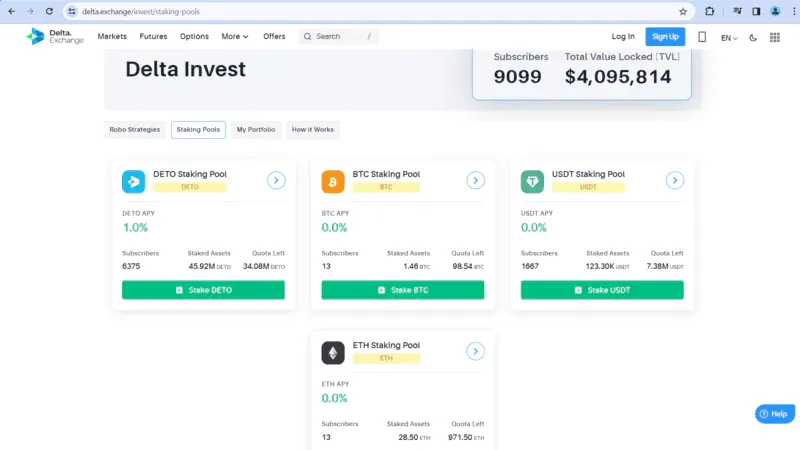Open the Offers page

coord(274,36)
